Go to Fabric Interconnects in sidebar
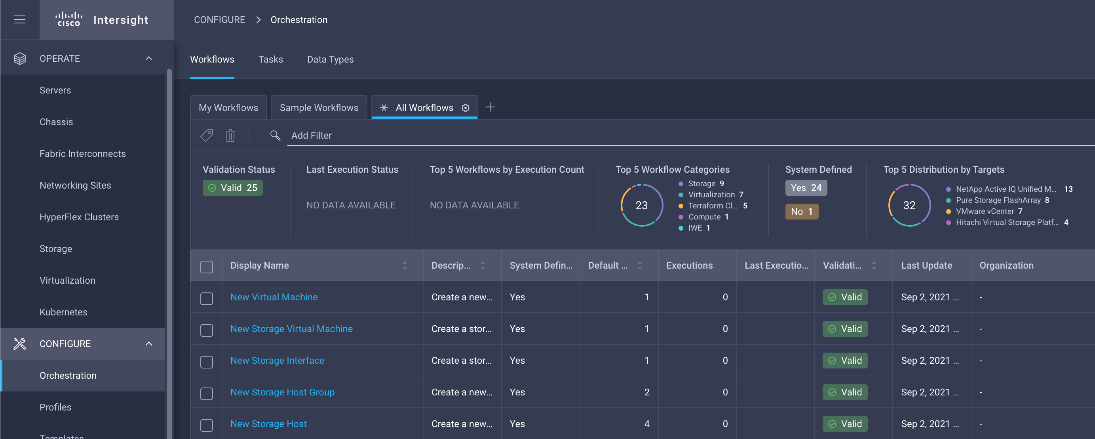Screen dimensions: 1095x439 [82, 154]
